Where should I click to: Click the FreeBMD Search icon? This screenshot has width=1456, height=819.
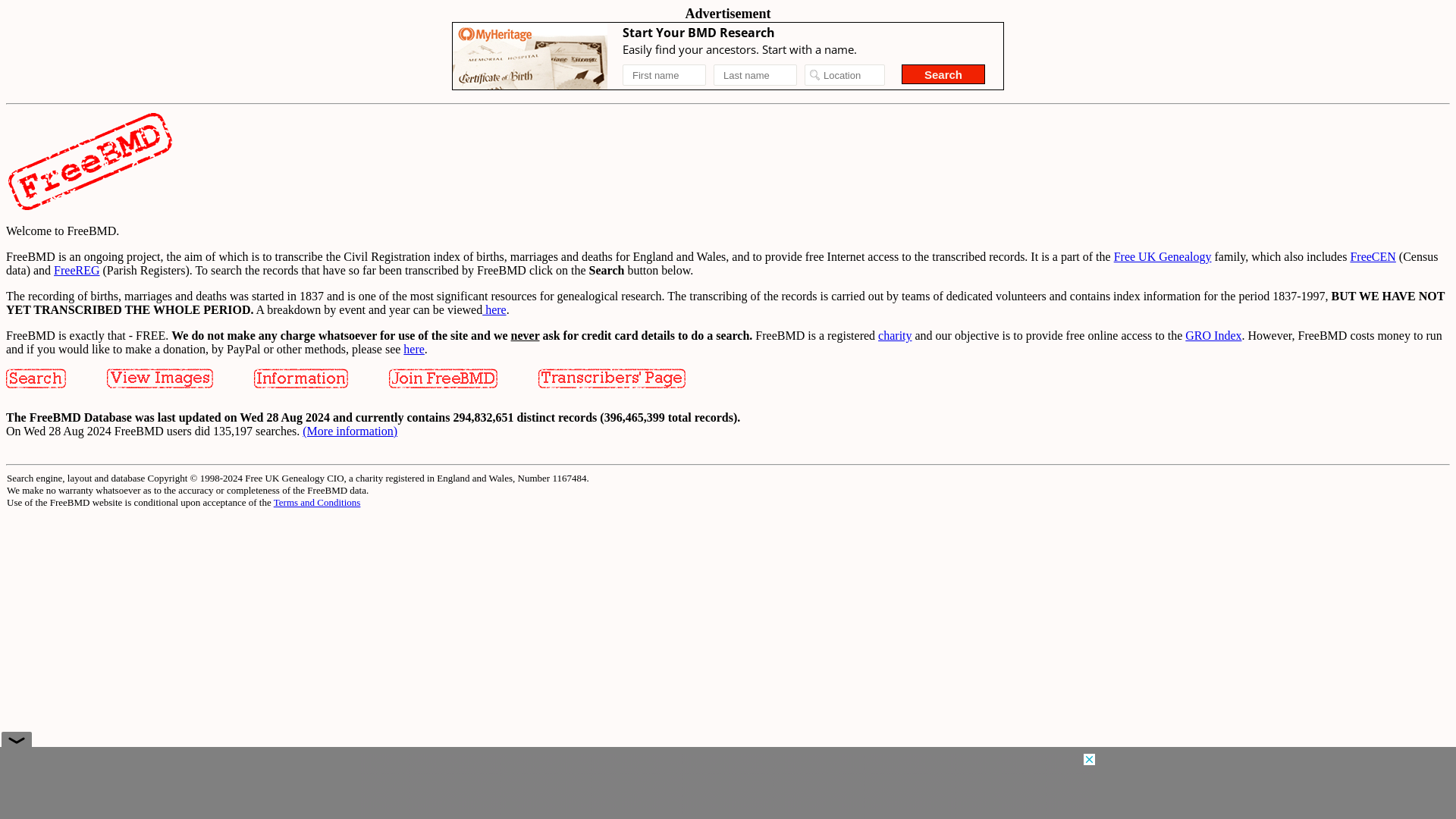point(35,378)
